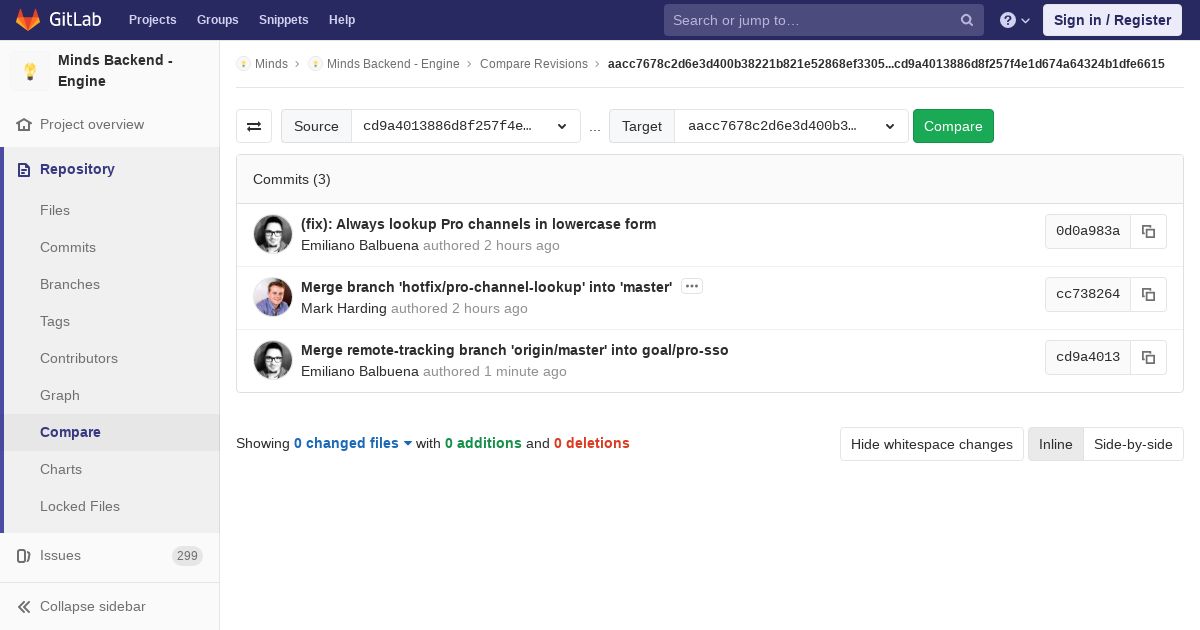Click the Minds breadcrumb lightbulb icon

pyautogui.click(x=244, y=64)
